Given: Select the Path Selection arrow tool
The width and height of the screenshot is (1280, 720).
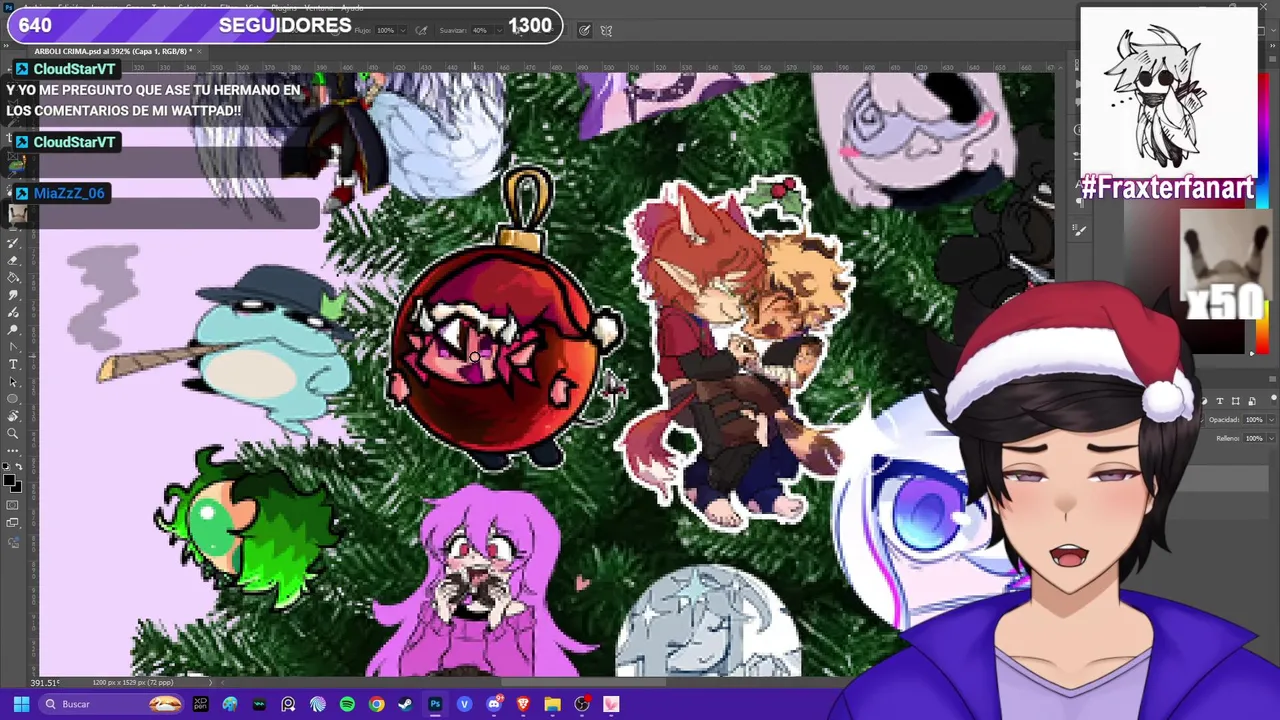Looking at the screenshot, I should pyautogui.click(x=13, y=382).
